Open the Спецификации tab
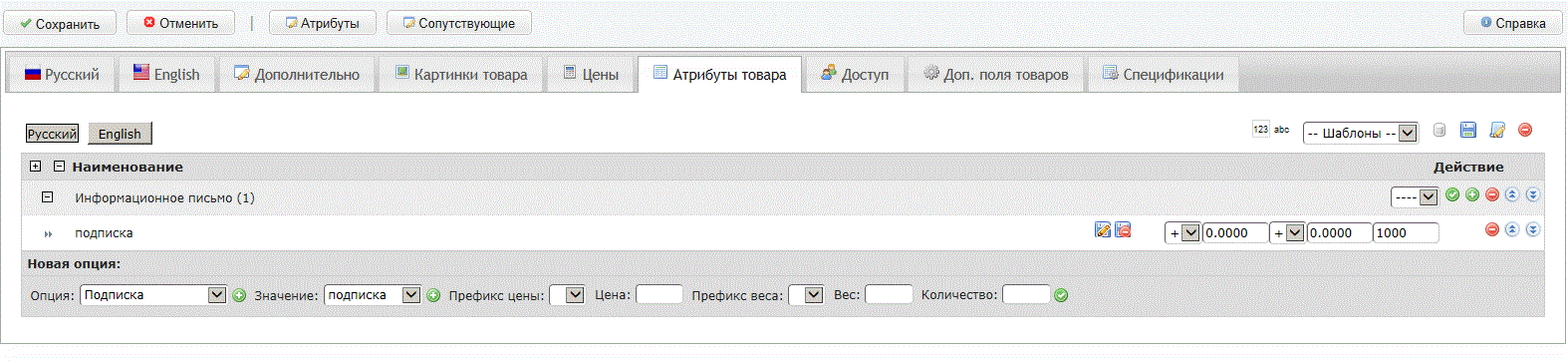Viewport: 1568px width, 363px height. tap(1163, 74)
